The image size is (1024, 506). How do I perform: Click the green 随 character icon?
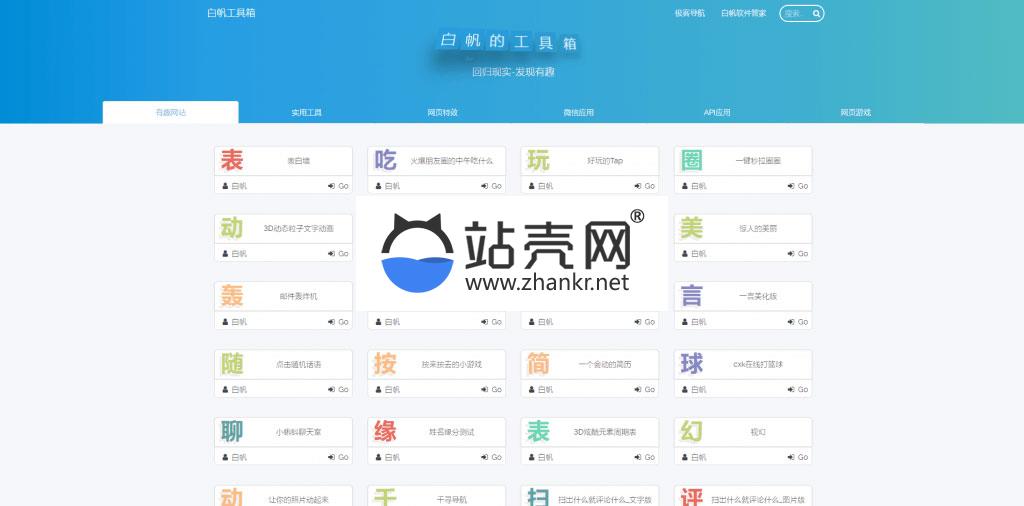232,364
